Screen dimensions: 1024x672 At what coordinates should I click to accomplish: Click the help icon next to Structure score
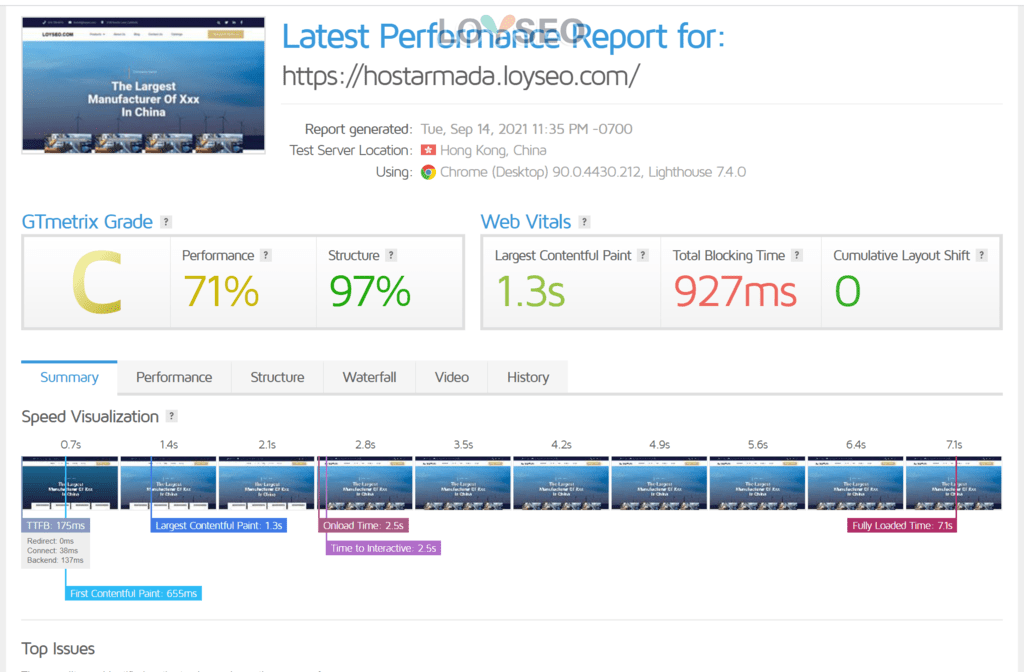tap(391, 255)
